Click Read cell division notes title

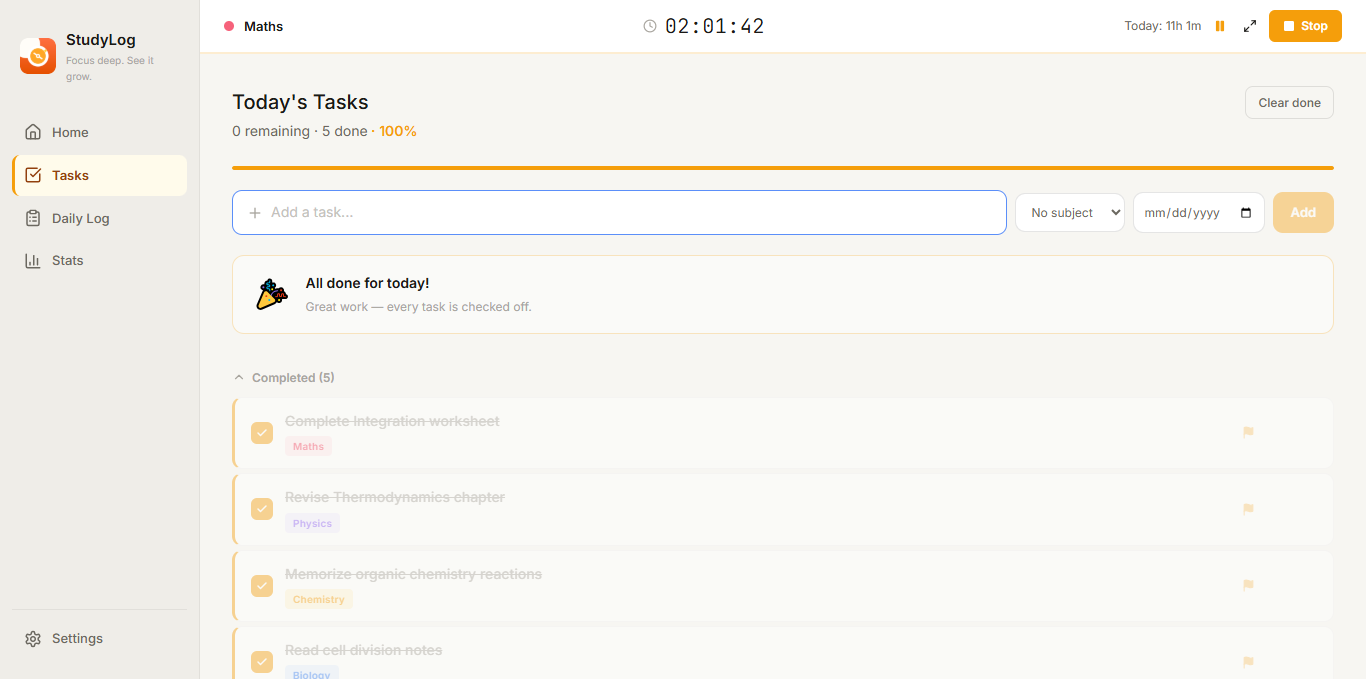tap(363, 650)
